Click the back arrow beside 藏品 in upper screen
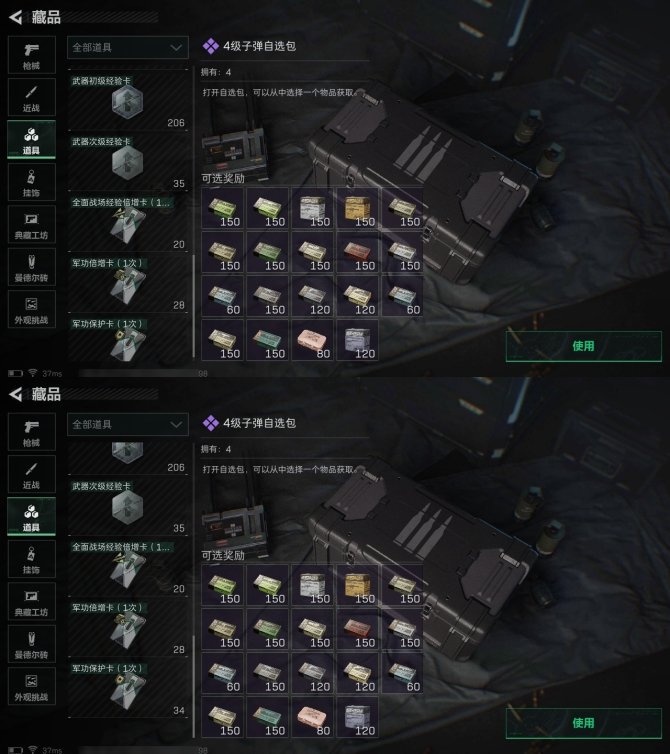The width and height of the screenshot is (670, 754). 15,17
